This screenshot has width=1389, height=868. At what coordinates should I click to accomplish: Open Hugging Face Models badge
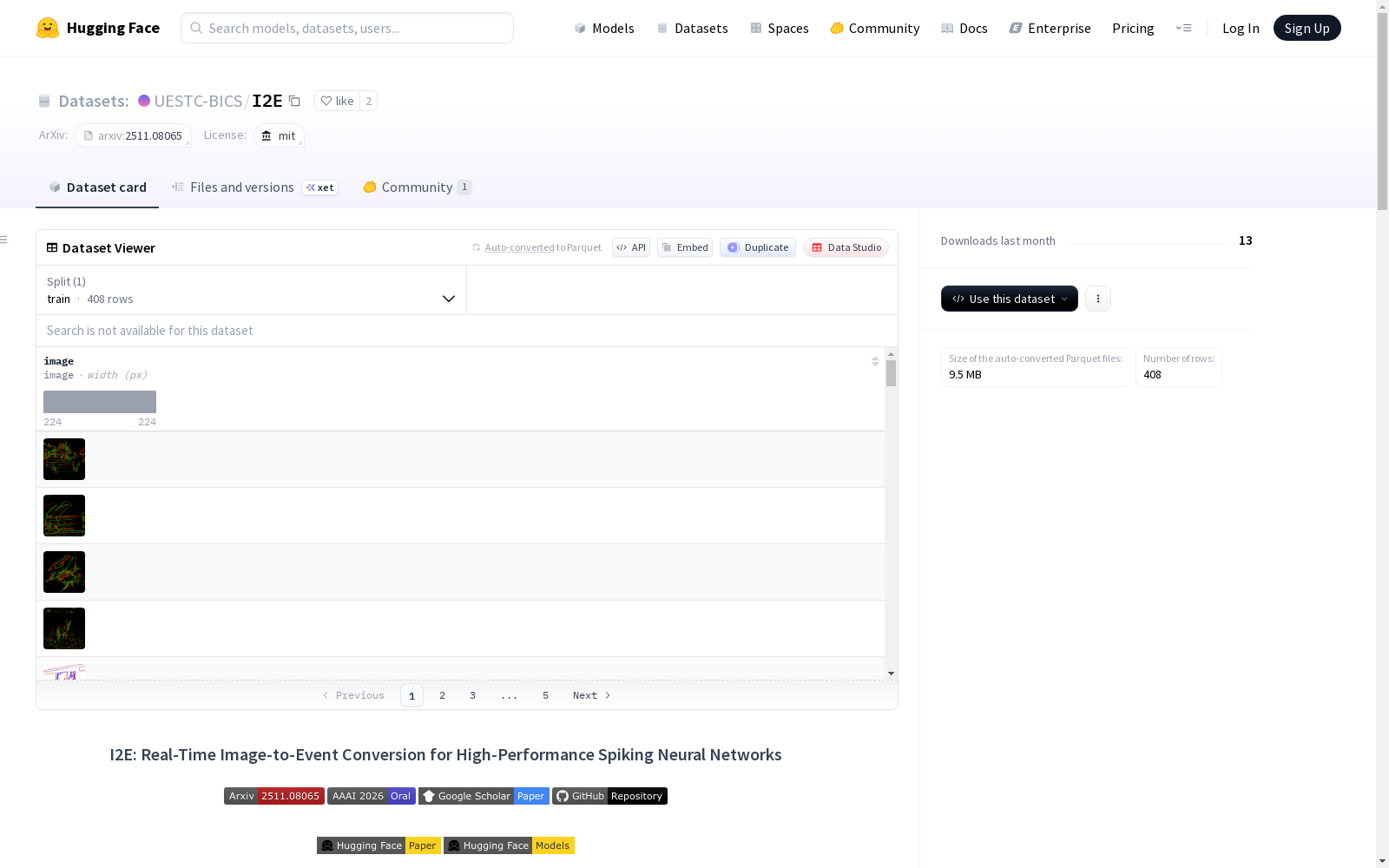pyautogui.click(x=509, y=845)
